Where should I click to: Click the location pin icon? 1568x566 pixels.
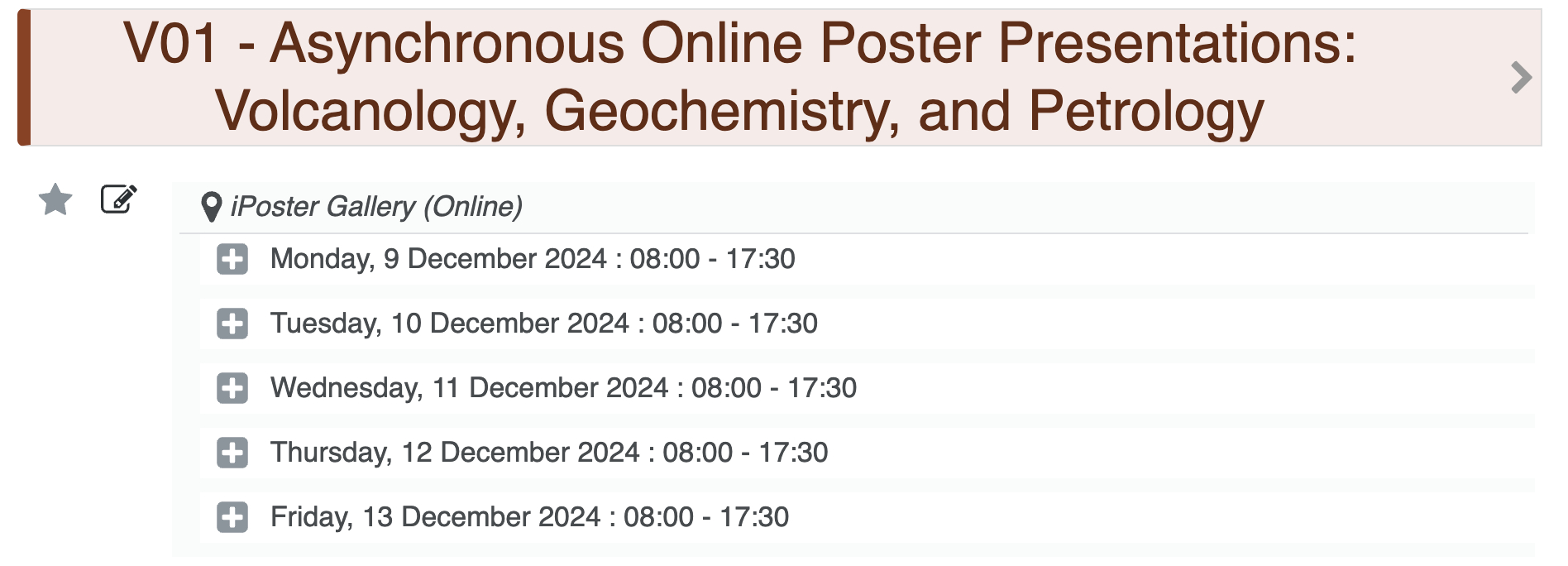(x=212, y=207)
